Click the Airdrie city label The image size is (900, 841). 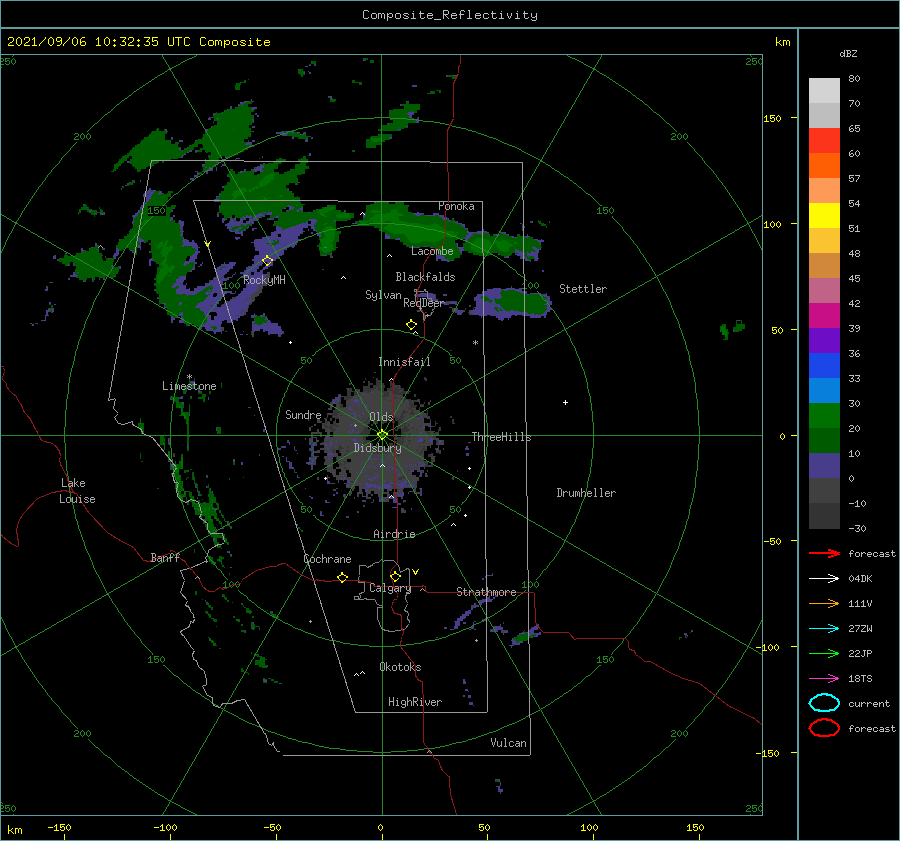394,534
